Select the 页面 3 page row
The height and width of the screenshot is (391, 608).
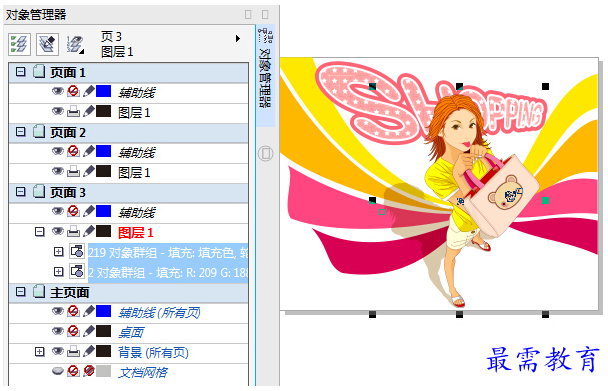click(128, 193)
